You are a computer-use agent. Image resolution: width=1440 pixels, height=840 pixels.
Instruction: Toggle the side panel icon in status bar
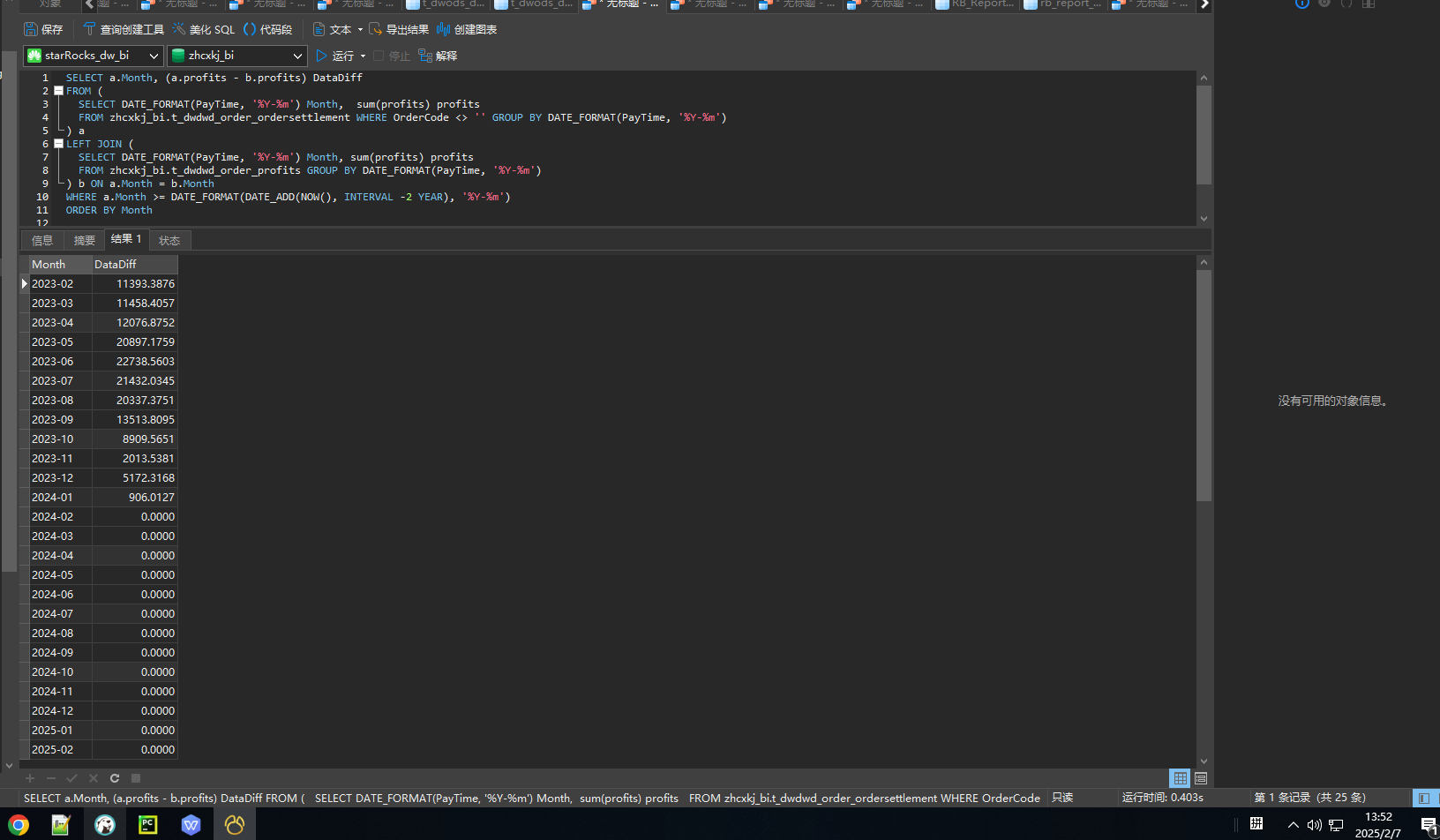[1424, 798]
